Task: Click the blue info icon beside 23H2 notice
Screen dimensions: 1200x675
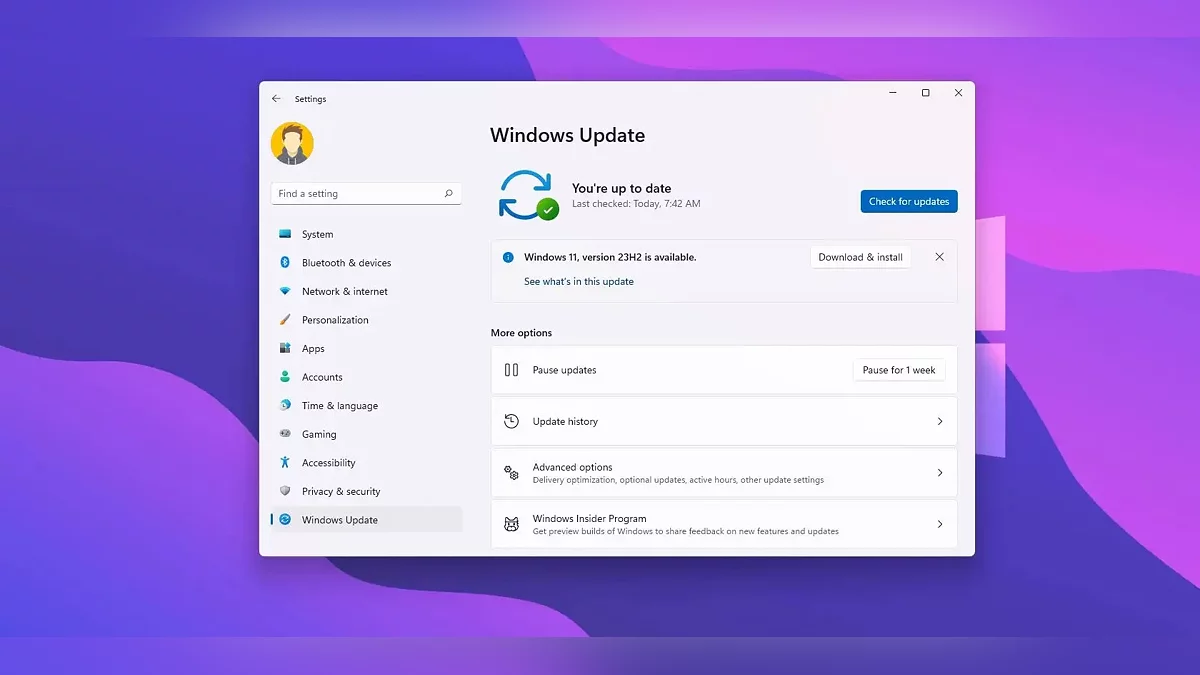Action: coord(508,257)
